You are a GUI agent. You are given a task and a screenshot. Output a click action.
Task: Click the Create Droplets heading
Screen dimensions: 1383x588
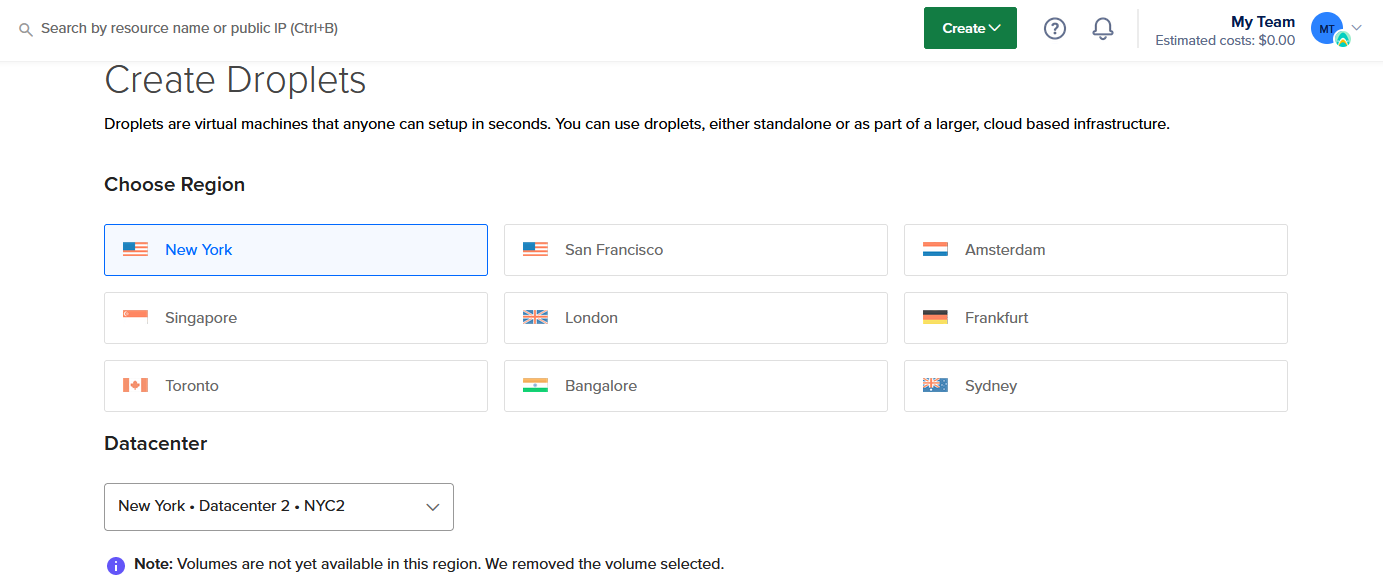235,80
